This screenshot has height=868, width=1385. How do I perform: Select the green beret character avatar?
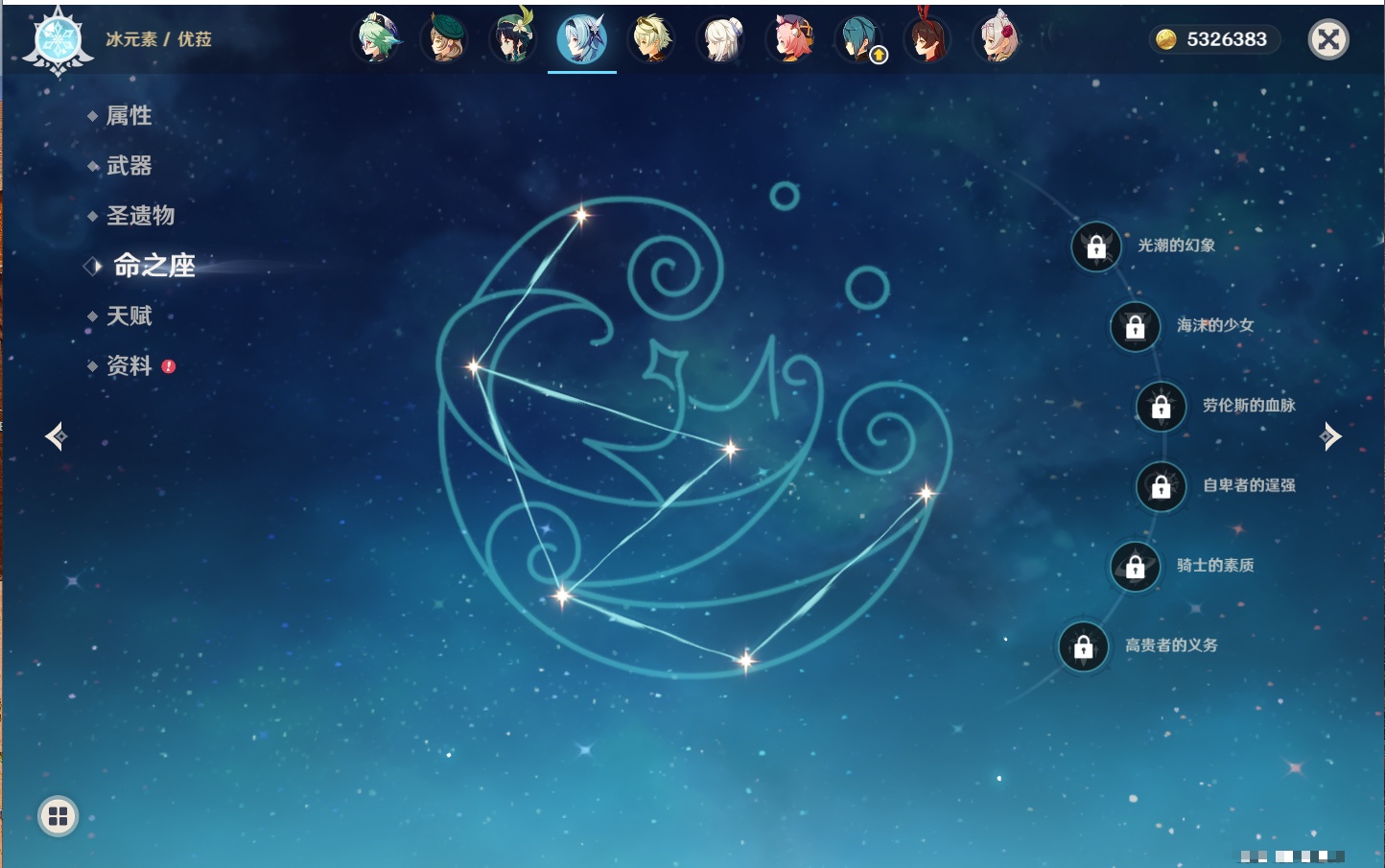pyautogui.click(x=446, y=38)
